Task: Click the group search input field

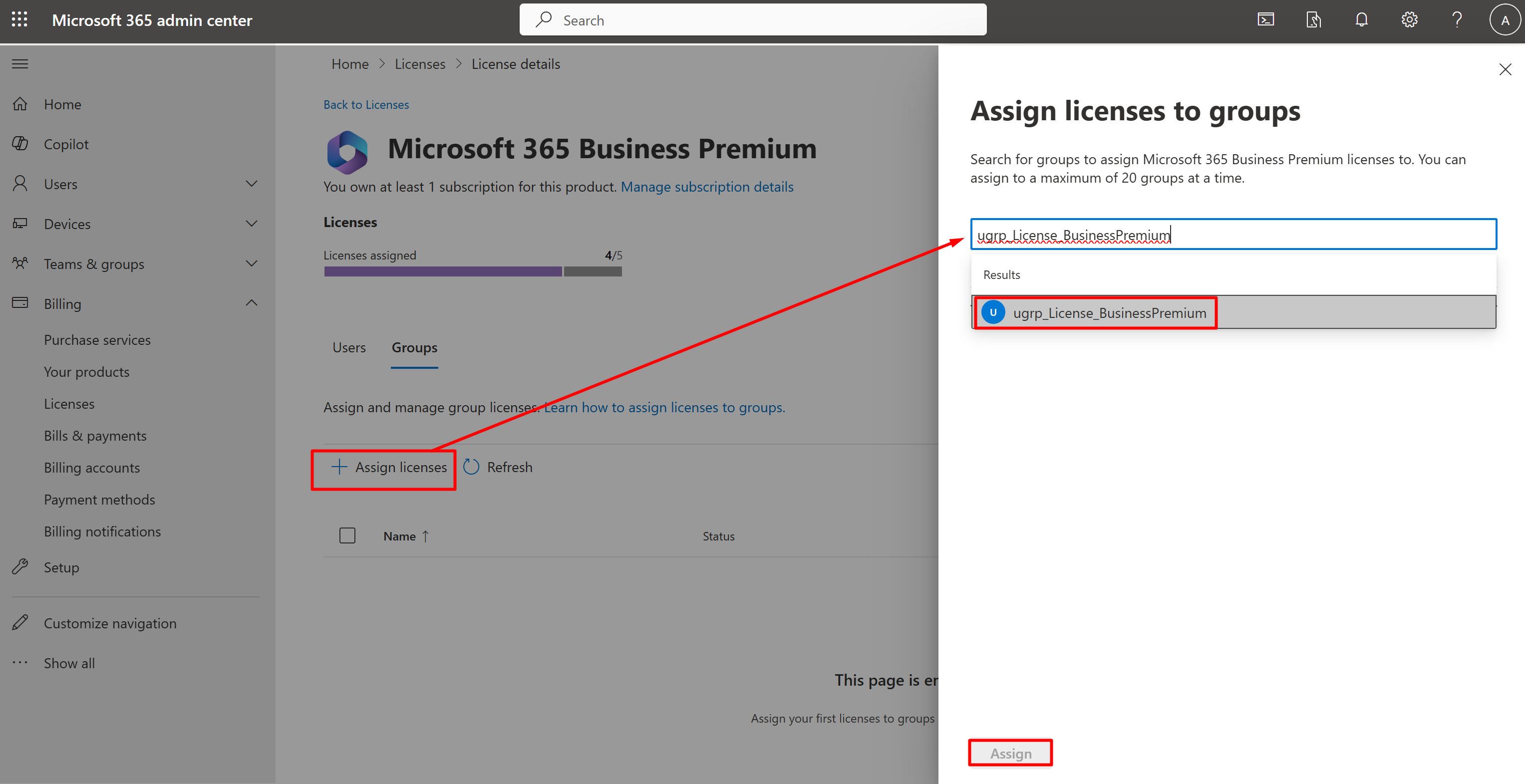Action: 1234,235
